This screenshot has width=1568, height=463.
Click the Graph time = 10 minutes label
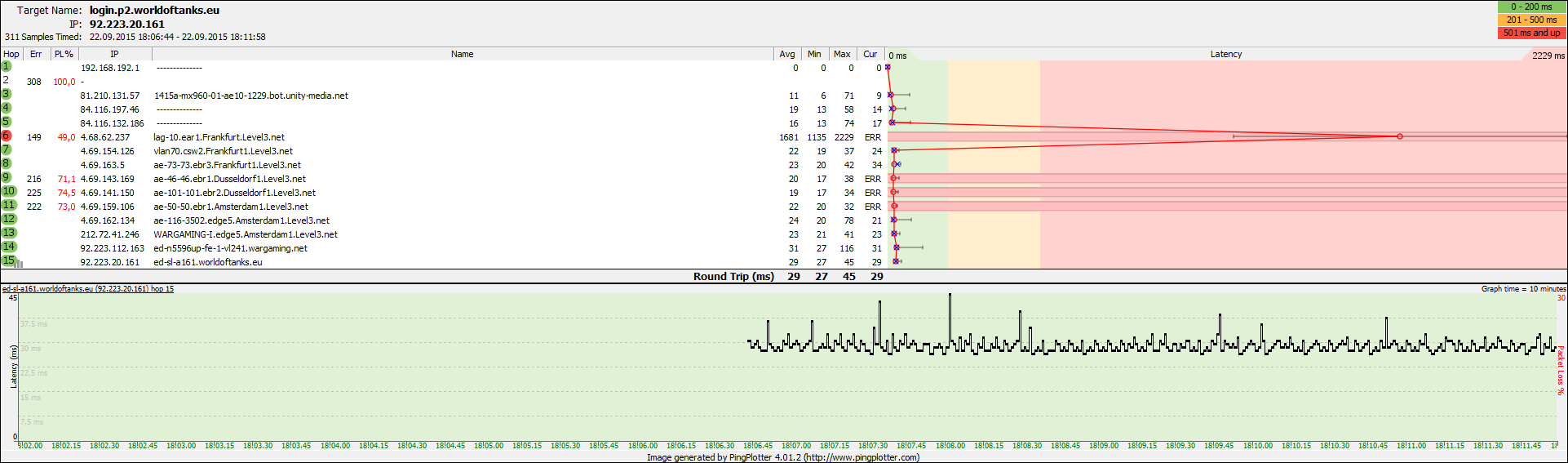1523,289
